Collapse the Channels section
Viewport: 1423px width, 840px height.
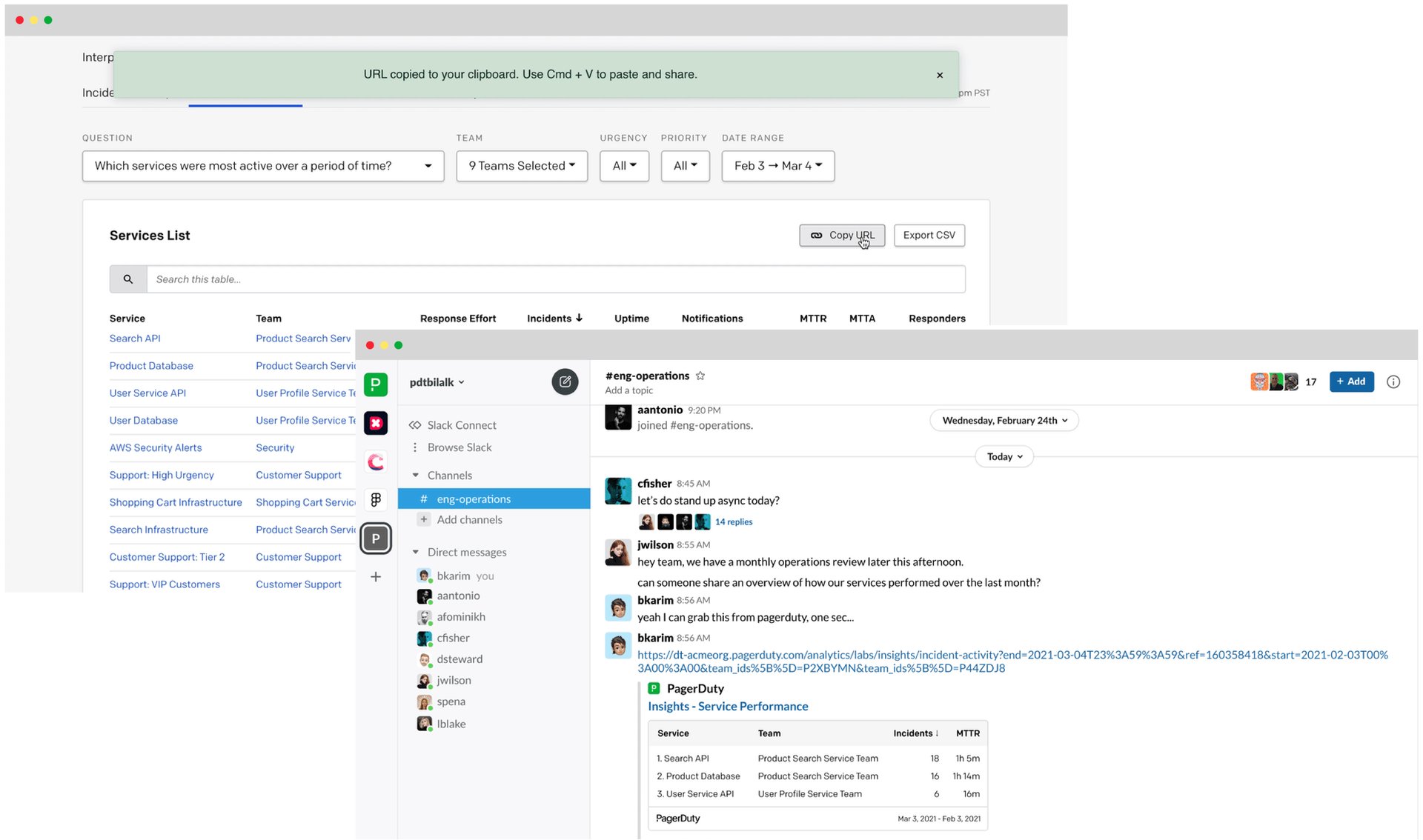[x=416, y=476]
